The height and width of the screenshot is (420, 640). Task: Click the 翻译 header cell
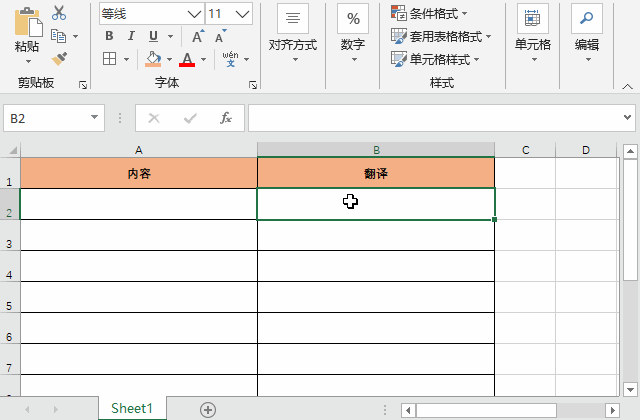click(x=376, y=173)
